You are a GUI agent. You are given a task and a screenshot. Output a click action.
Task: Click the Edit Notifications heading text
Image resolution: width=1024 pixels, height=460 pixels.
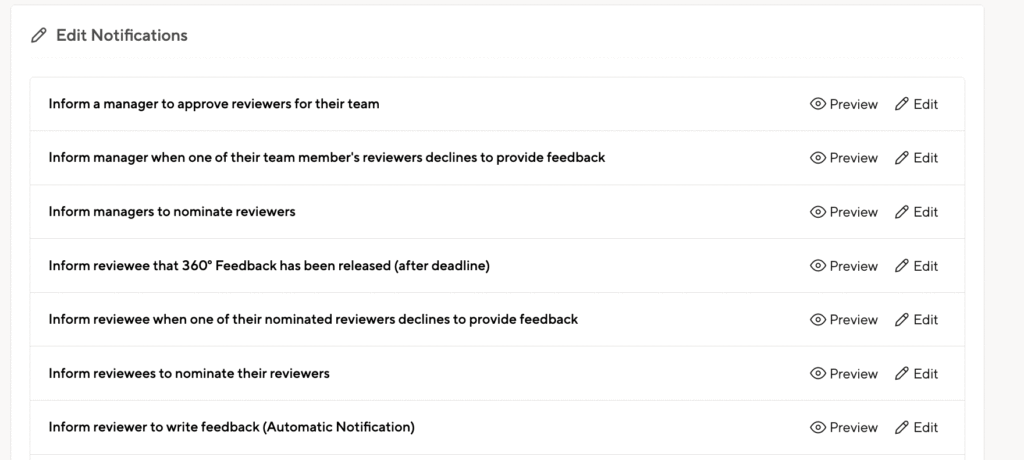pyautogui.click(x=121, y=35)
